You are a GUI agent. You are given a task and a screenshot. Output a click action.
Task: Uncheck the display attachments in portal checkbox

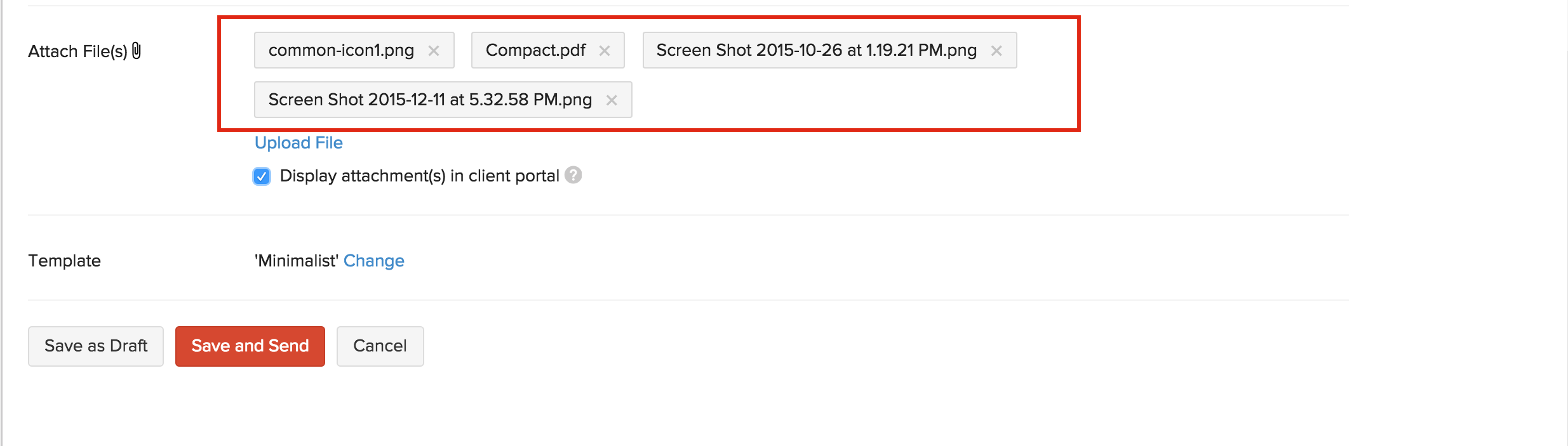click(x=262, y=176)
